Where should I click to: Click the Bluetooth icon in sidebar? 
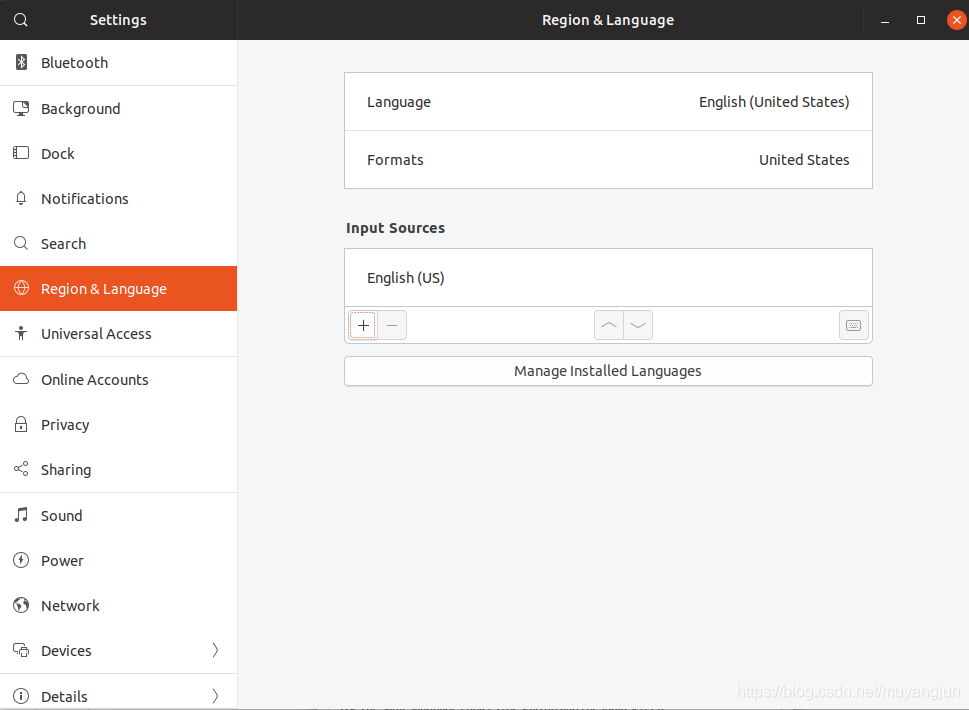21,62
